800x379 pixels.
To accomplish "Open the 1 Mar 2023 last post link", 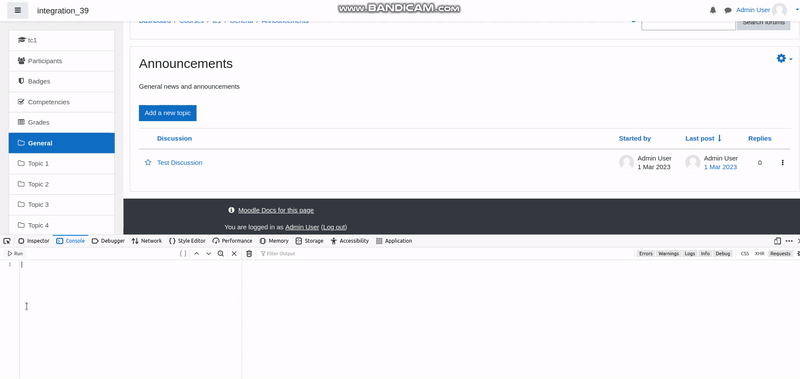I will (x=720, y=167).
